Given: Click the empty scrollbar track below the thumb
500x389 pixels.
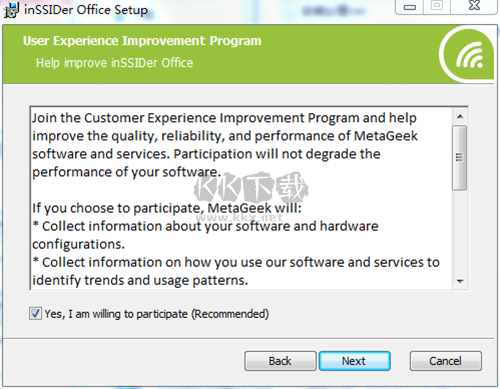Looking at the screenshot, I should (460, 232).
